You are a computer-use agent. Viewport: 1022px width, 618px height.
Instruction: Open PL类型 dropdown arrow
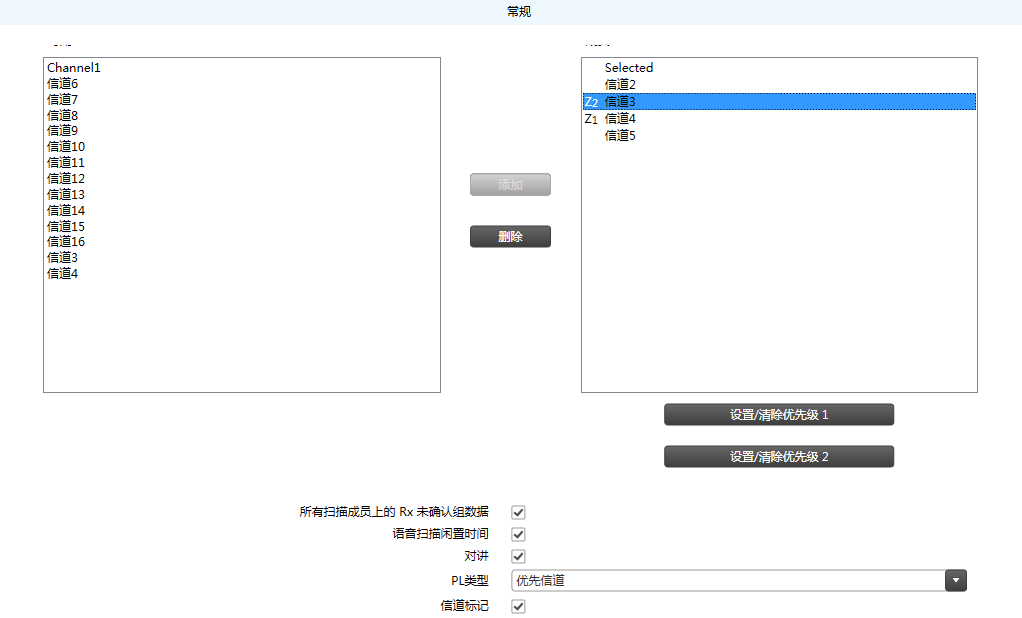coord(956,581)
